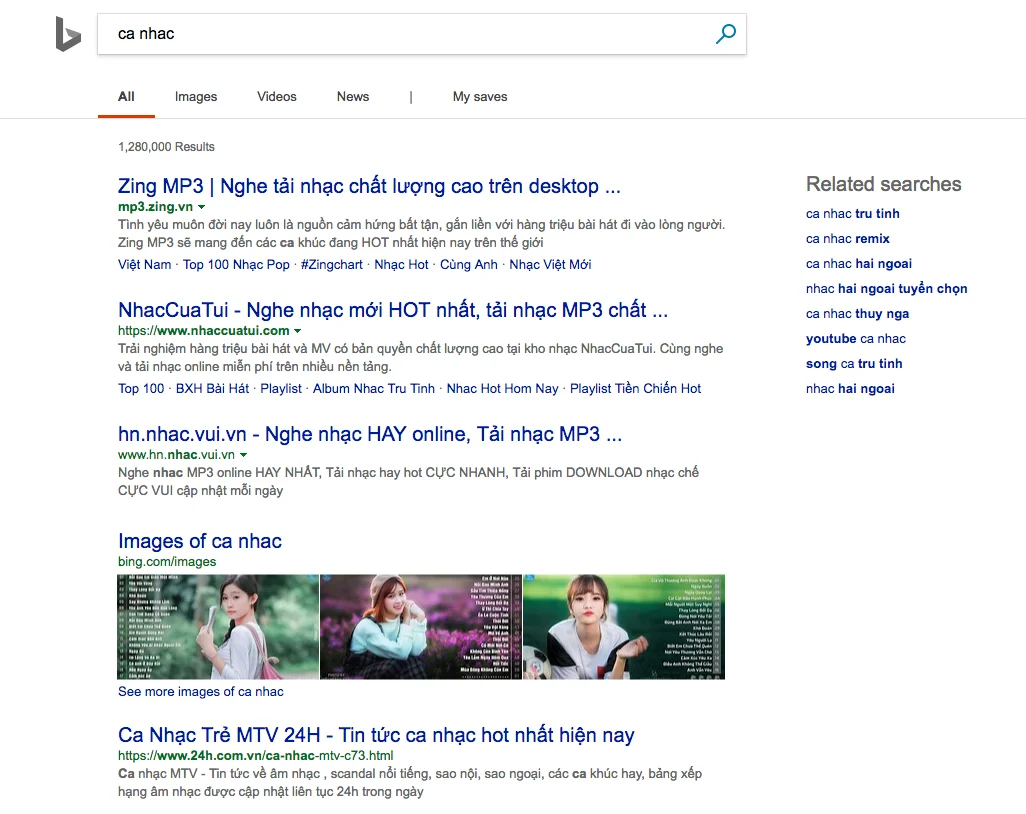The image size is (1026, 814).
Task: Open the Top 100 Nhạc Pop sublink
Action: tap(236, 264)
